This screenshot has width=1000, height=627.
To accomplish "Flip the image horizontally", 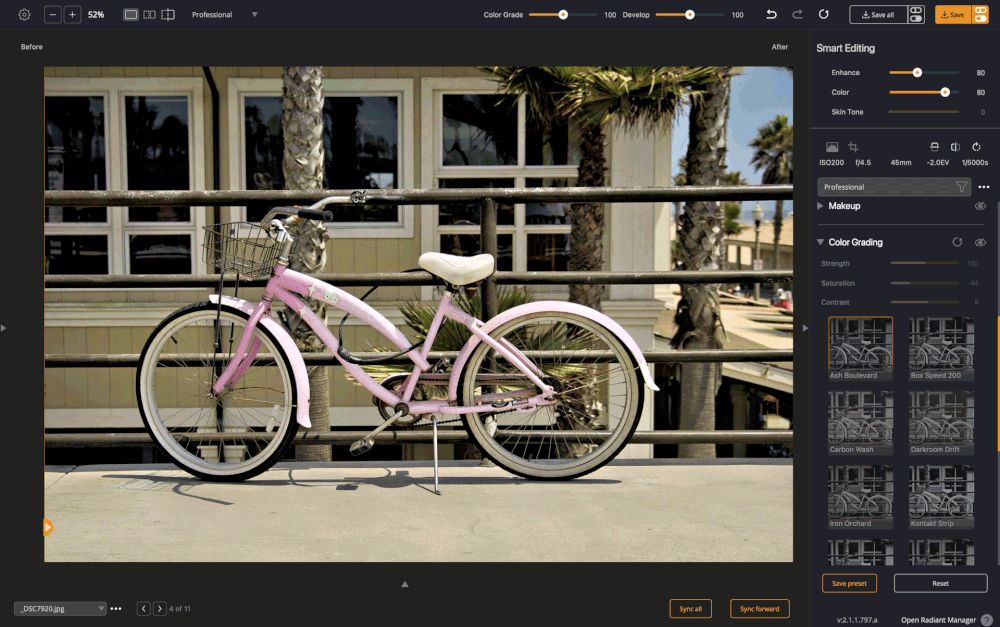I will coord(955,147).
